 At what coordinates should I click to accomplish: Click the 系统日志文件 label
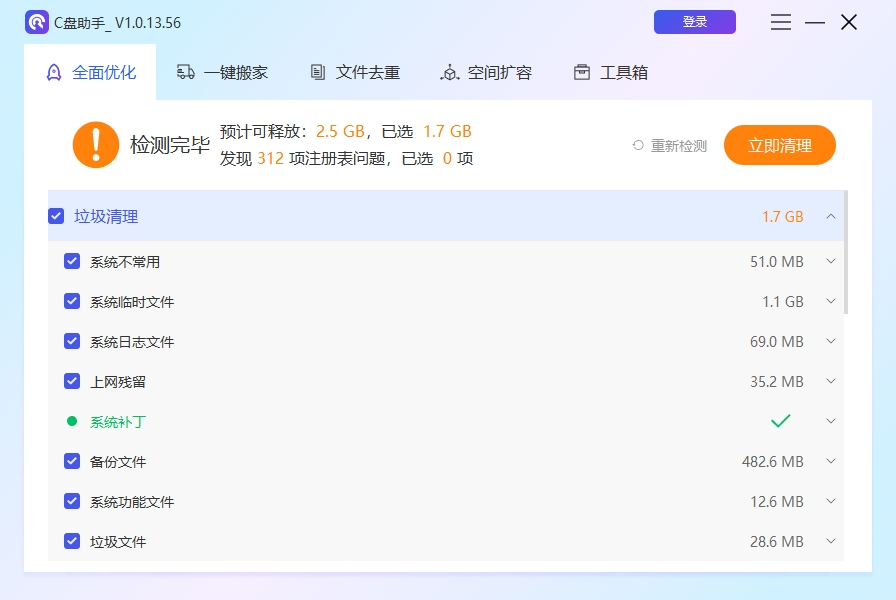[132, 342]
